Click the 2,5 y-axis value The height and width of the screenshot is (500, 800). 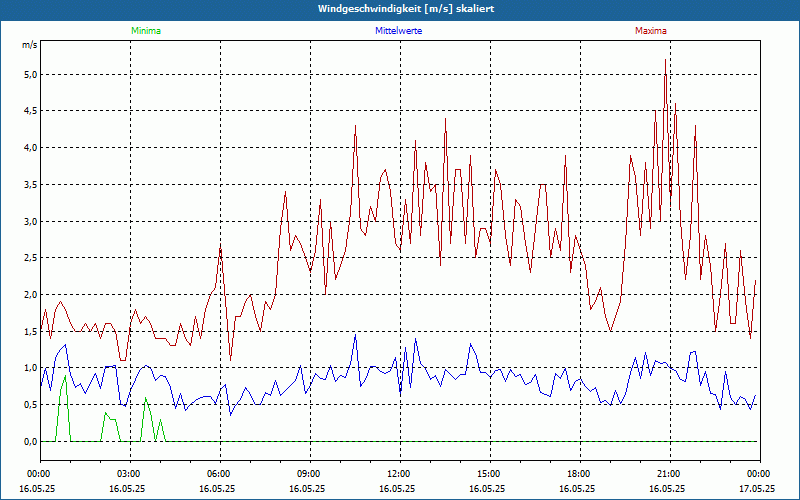31,258
